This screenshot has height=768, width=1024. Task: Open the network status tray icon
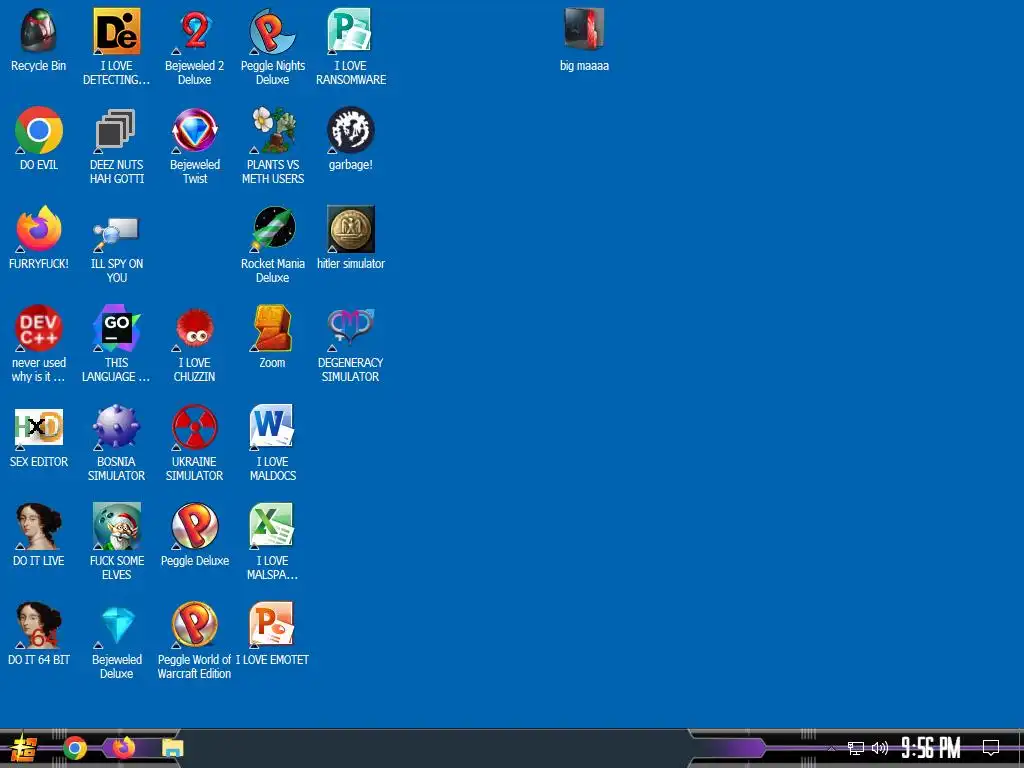856,748
